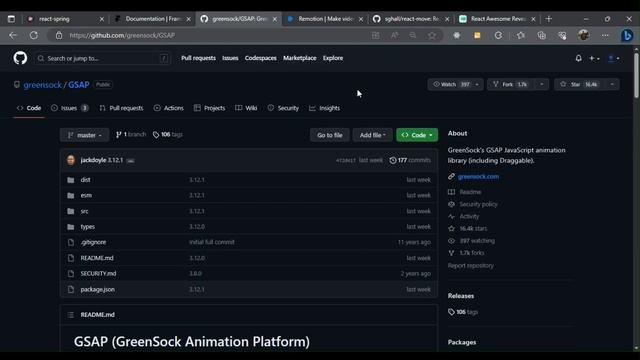Switch to the sghall/react-move tab

point(411,19)
